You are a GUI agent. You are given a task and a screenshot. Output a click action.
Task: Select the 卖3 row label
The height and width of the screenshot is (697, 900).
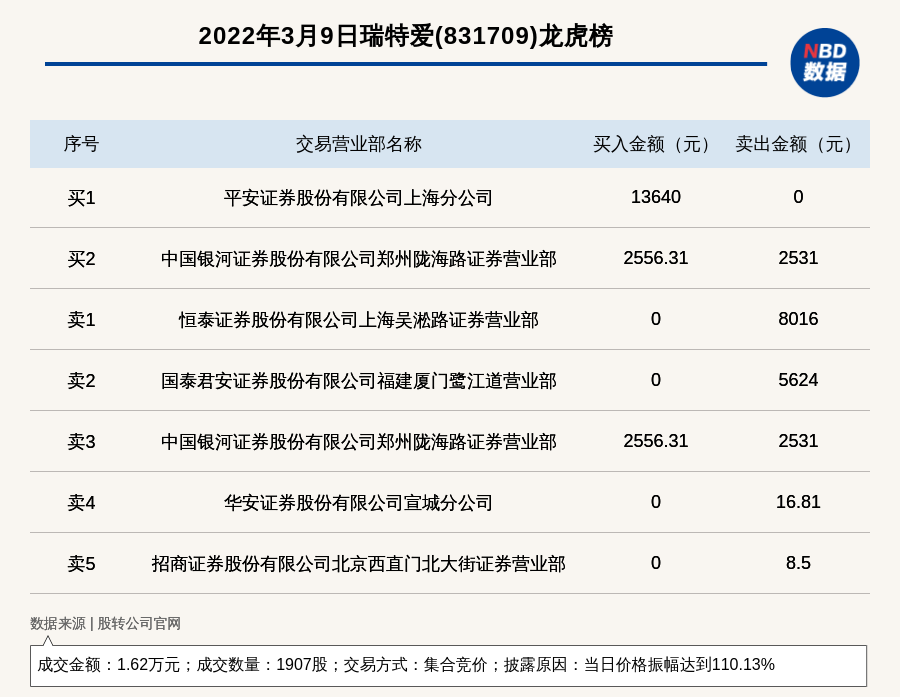(81, 442)
